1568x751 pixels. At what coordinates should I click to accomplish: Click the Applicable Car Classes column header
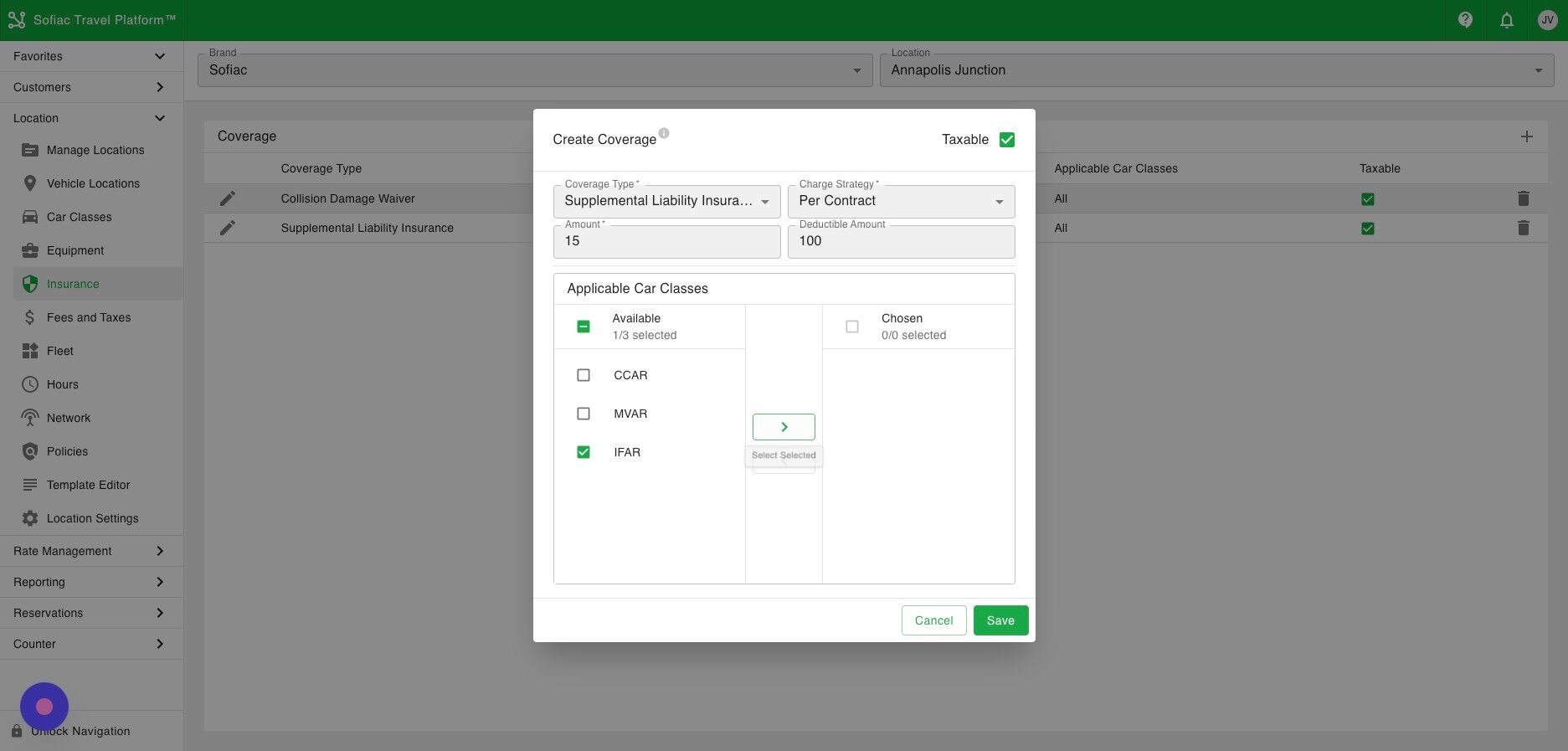(x=1116, y=168)
